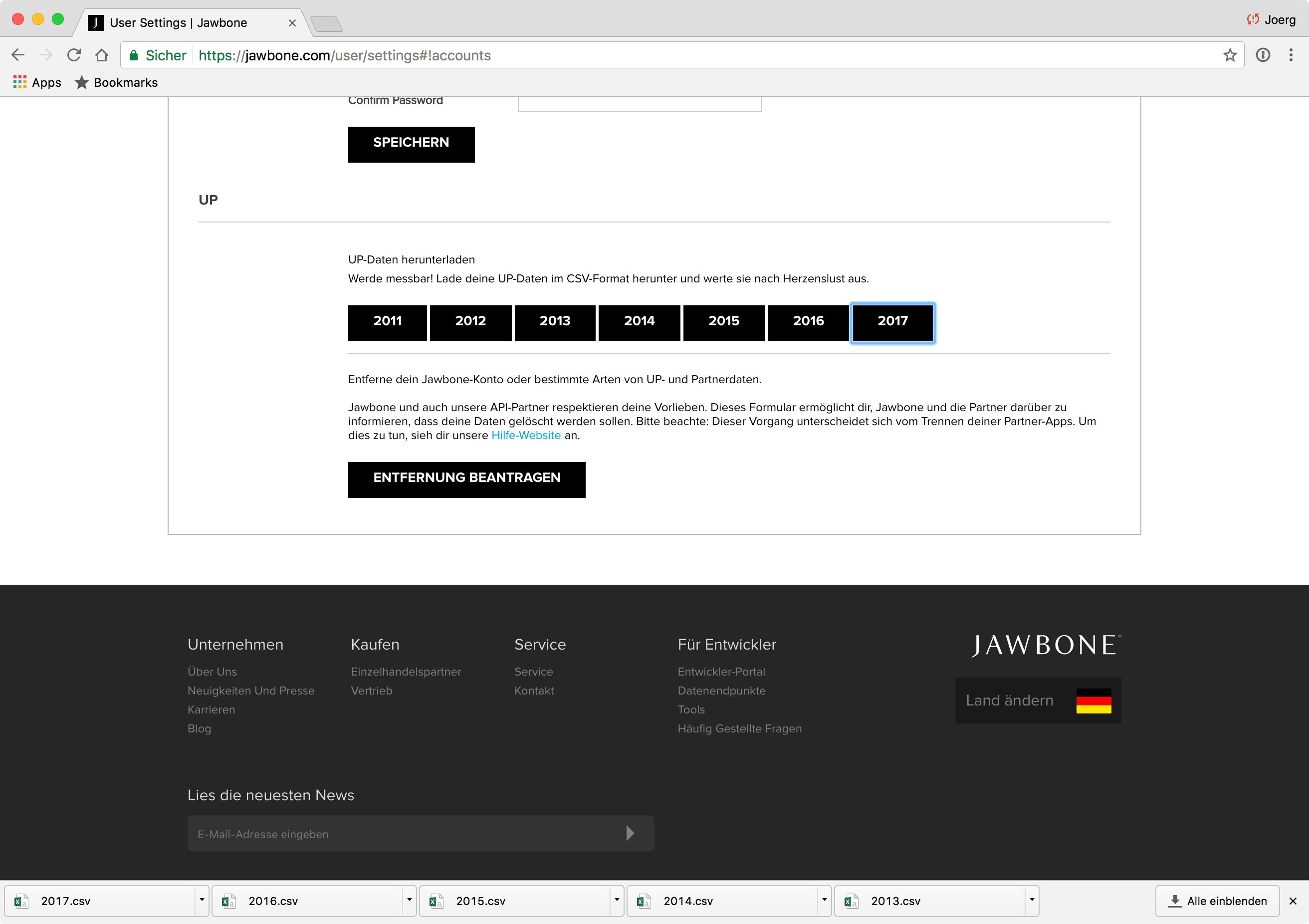Screen dimensions: 1309x924
Task: Click ENTFERNUNG BEANTRAGEN button
Action: coord(466,480)
